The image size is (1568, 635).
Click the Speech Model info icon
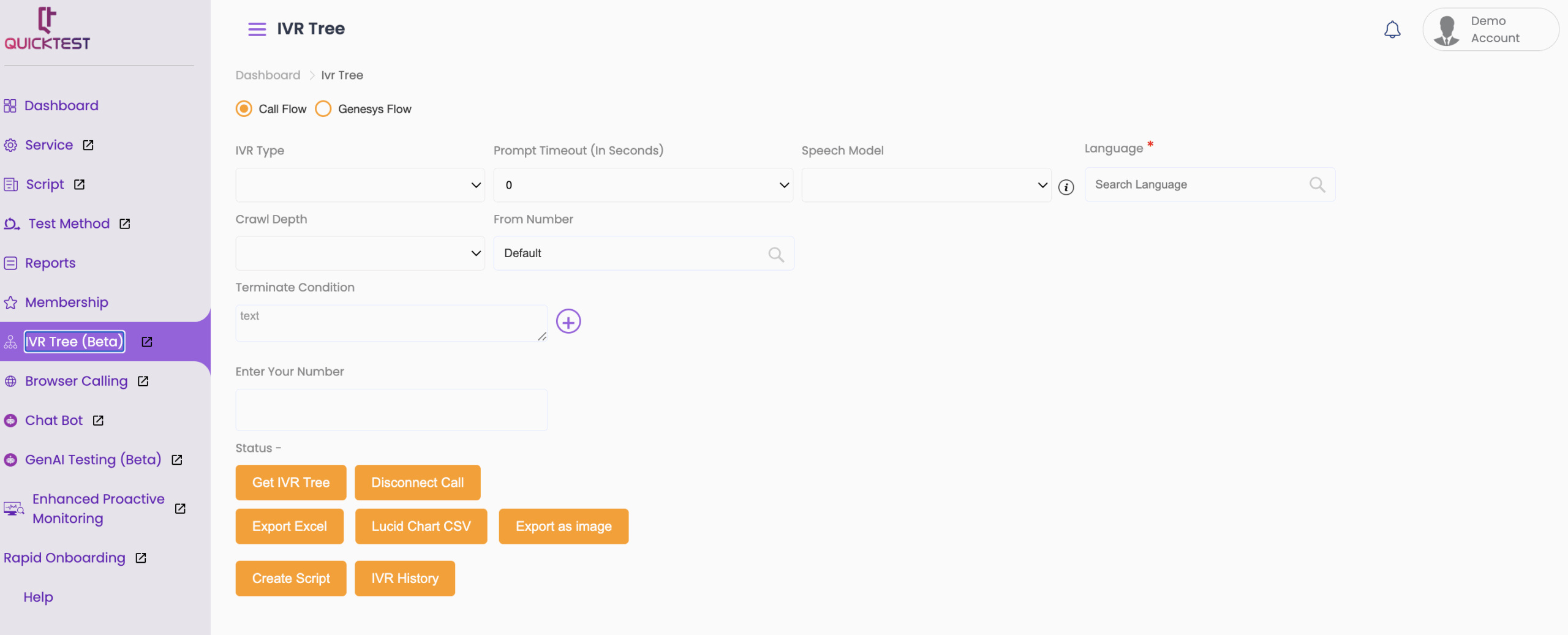(x=1066, y=187)
